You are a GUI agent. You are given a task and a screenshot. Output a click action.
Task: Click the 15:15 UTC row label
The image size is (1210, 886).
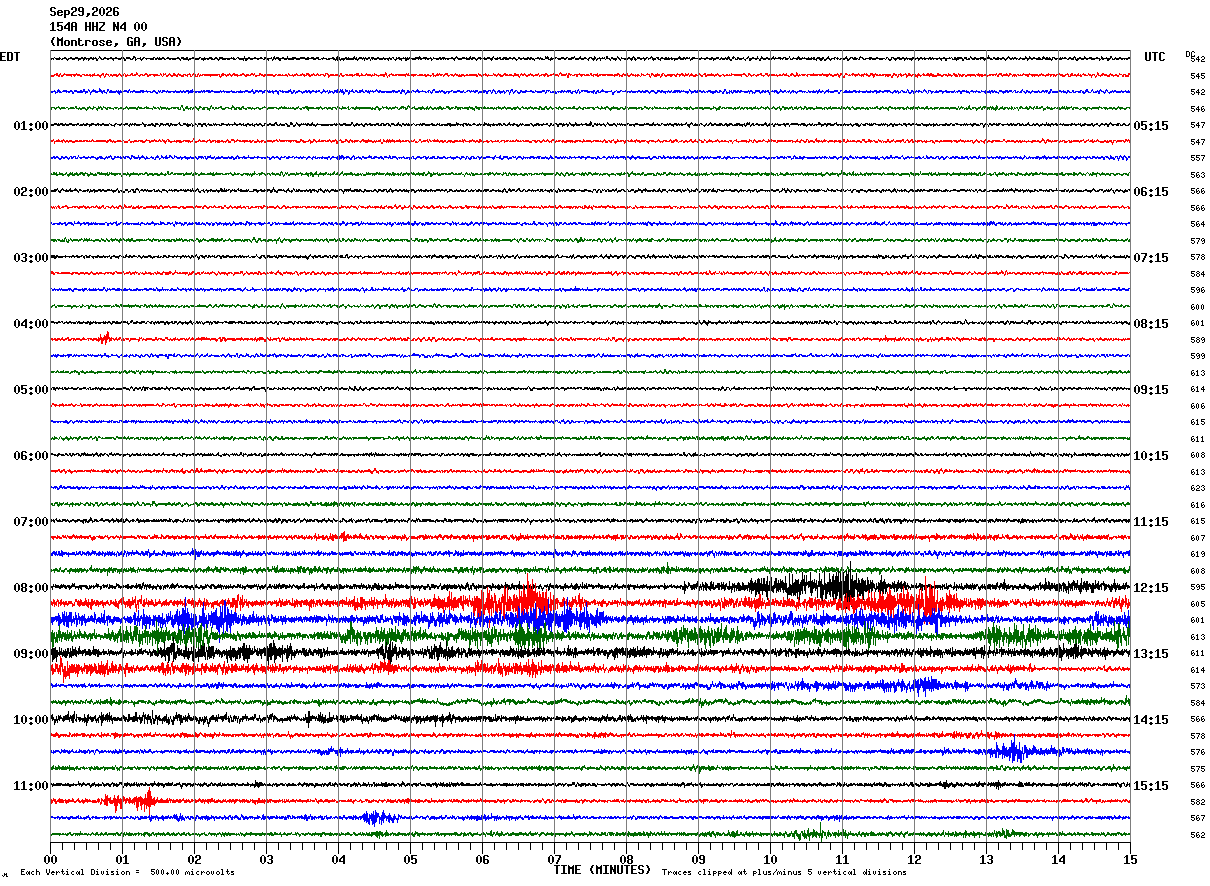1151,785
